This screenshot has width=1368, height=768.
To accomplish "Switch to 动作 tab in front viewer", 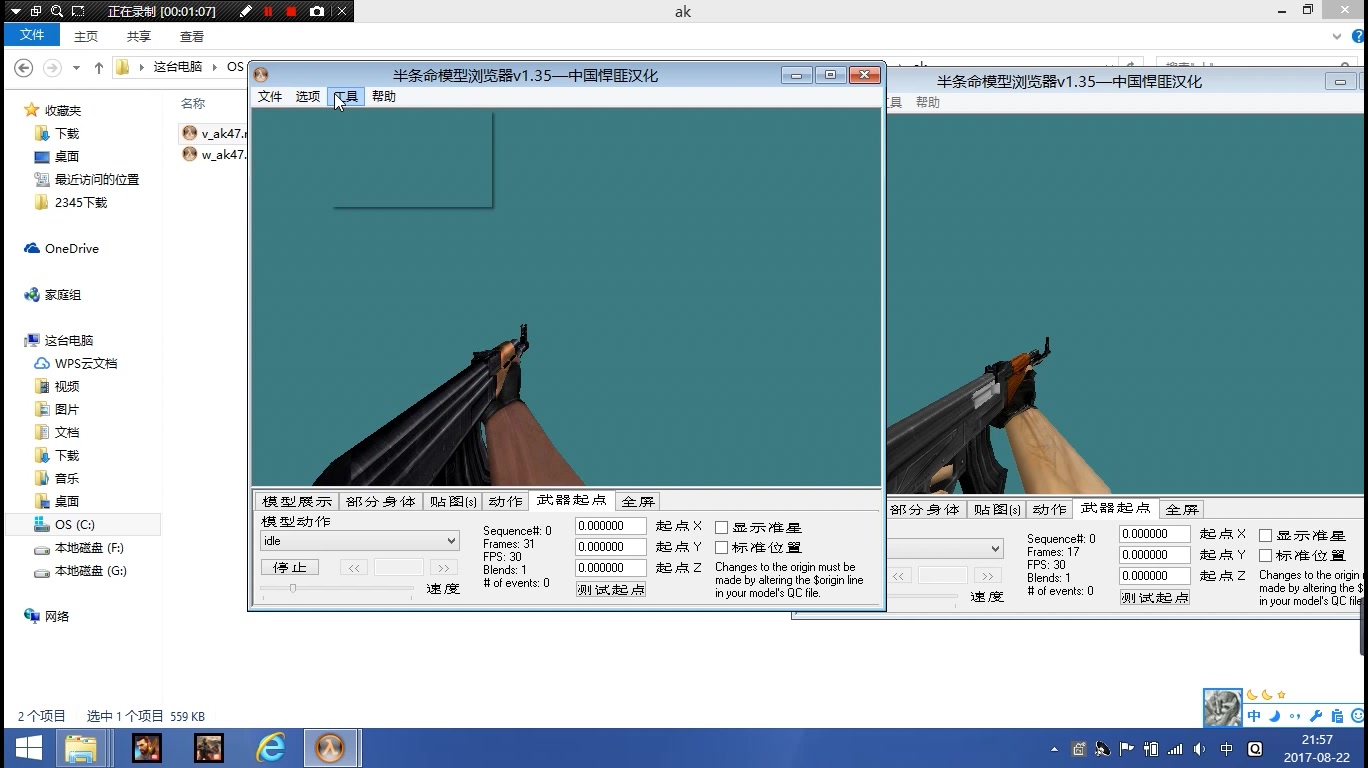I will [x=506, y=501].
